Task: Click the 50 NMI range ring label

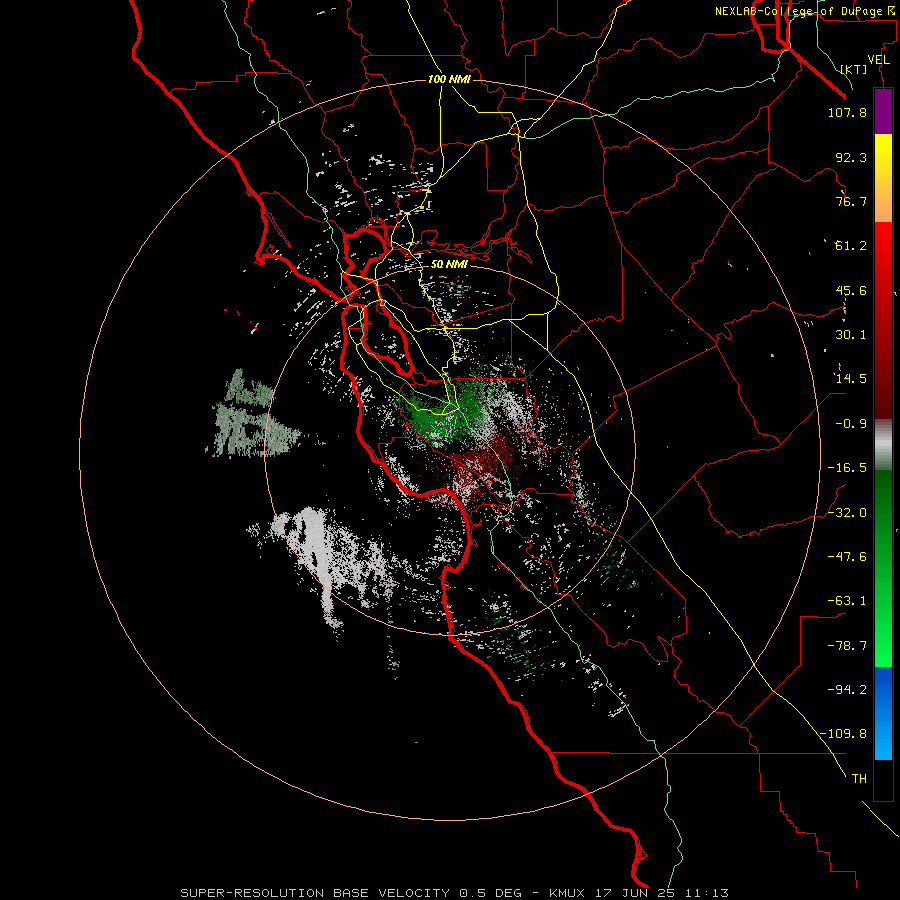Action: click(x=449, y=265)
